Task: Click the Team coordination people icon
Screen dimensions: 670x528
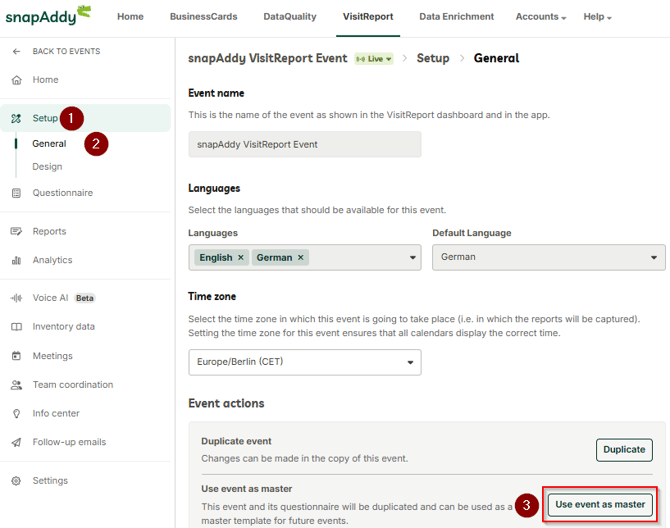Action: (x=16, y=385)
